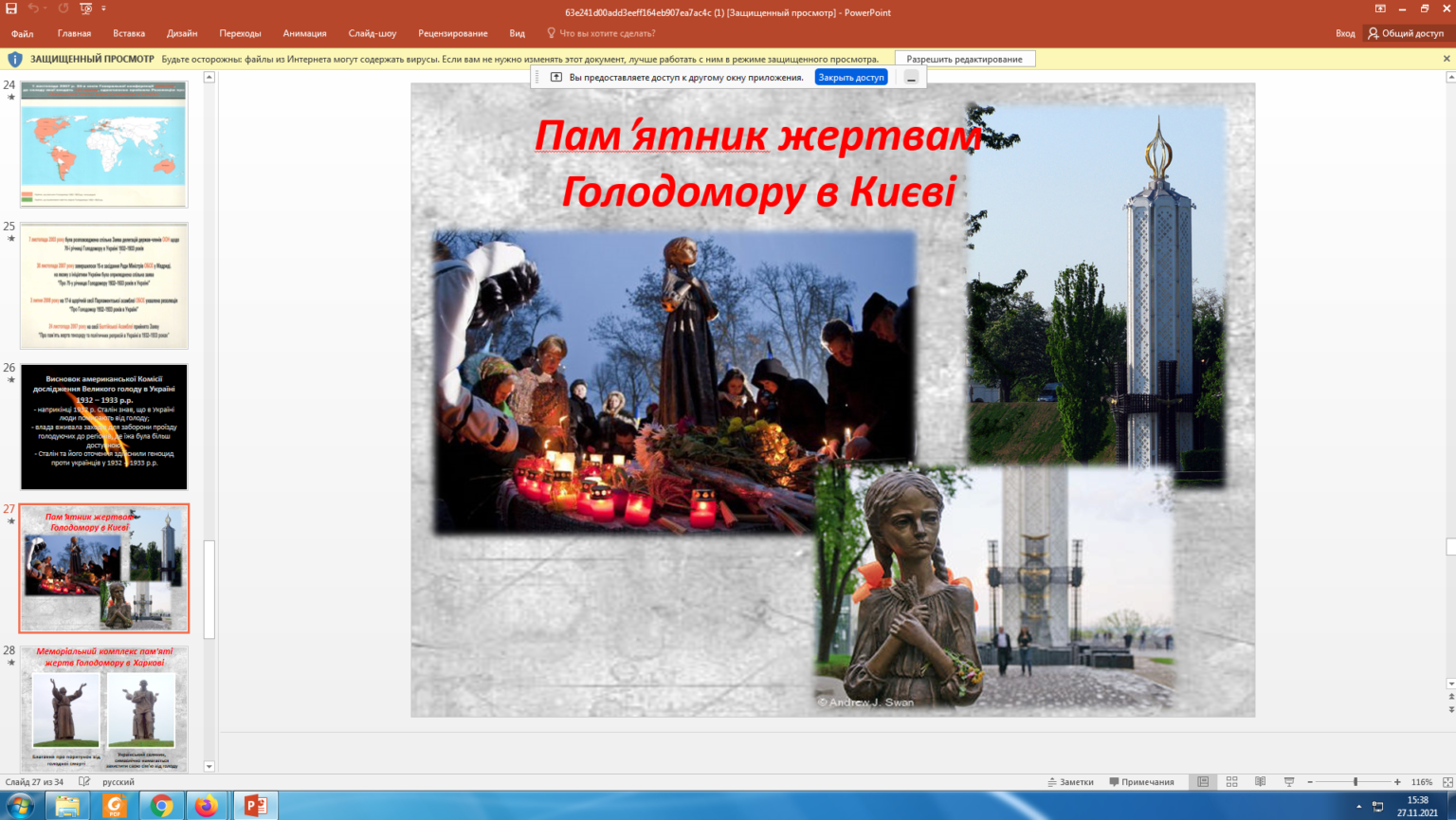Toggle the Примечания comments pane
The width and height of the screenshot is (1456, 820).
tap(1141, 782)
